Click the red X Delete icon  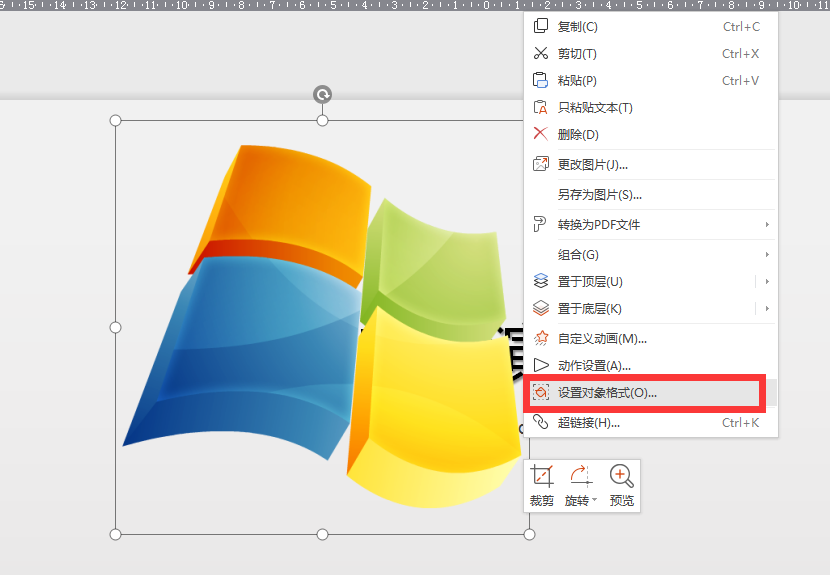(540, 133)
